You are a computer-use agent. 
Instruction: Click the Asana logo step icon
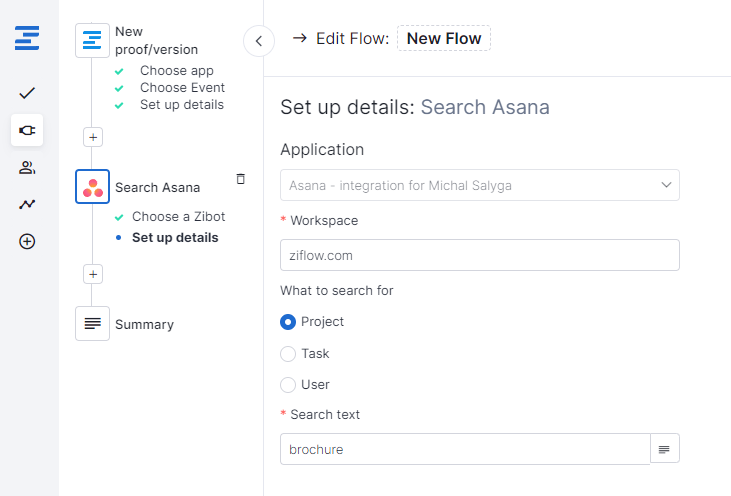pyautogui.click(x=92, y=186)
